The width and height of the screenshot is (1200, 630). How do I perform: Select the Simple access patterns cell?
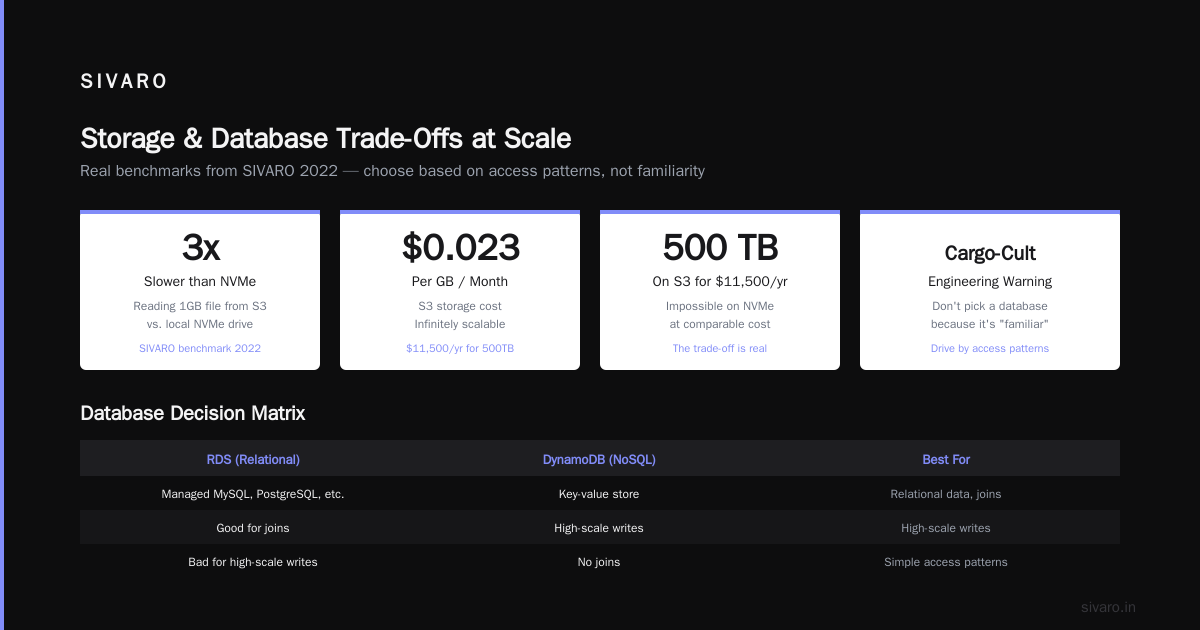click(946, 562)
